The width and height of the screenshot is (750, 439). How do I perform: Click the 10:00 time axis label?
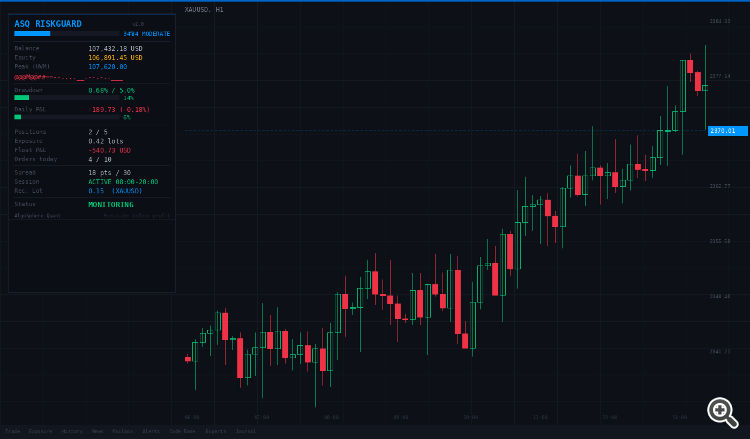pyautogui.click(x=471, y=417)
